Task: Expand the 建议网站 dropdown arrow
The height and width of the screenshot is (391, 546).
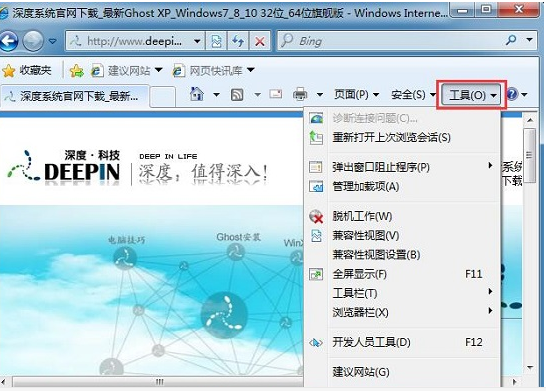Action: tap(159, 70)
